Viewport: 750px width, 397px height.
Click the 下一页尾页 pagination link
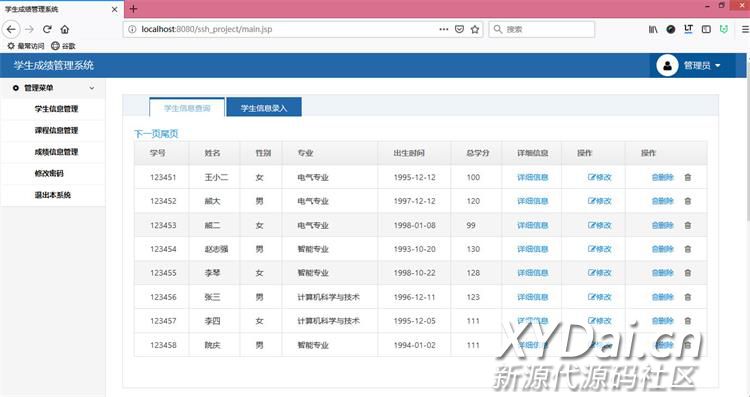(156, 133)
